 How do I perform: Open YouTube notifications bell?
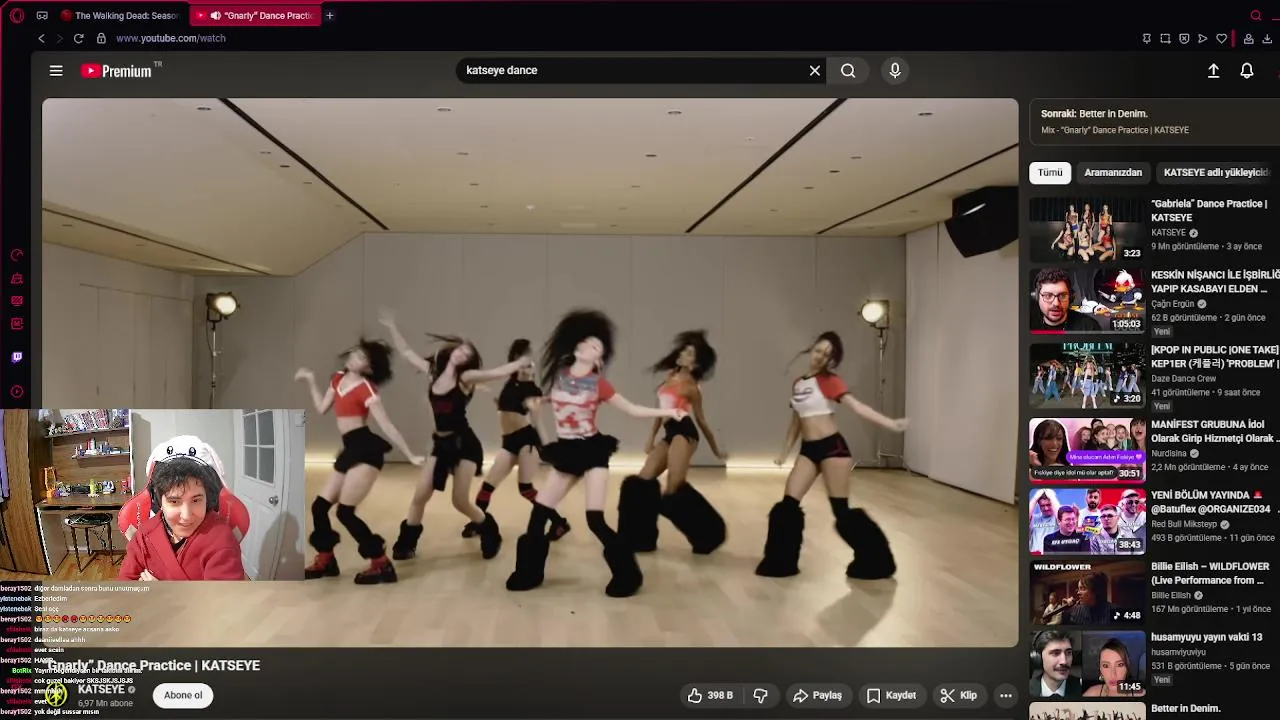pyautogui.click(x=1247, y=71)
